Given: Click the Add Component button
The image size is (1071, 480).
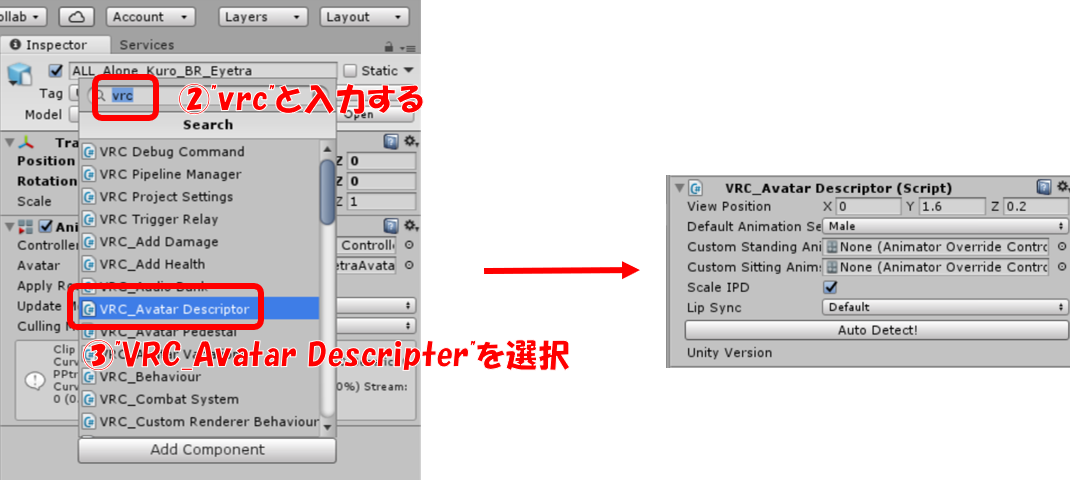Looking at the screenshot, I should (x=207, y=450).
